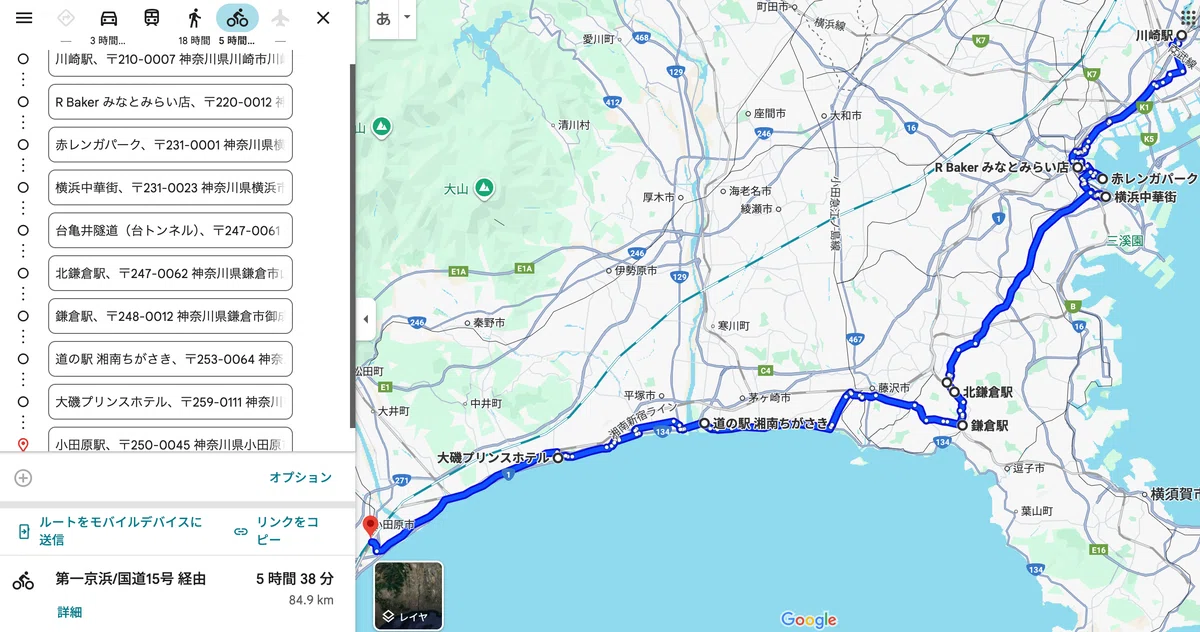Open the レイヤ map layers thumbnail
The image size is (1200, 632).
[x=409, y=595]
